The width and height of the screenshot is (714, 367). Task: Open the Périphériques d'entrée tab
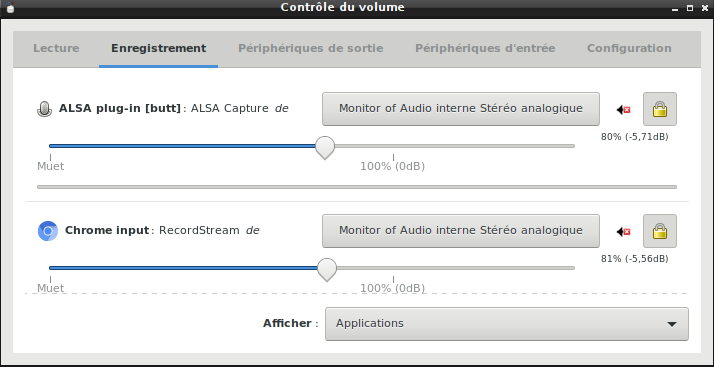[485, 48]
